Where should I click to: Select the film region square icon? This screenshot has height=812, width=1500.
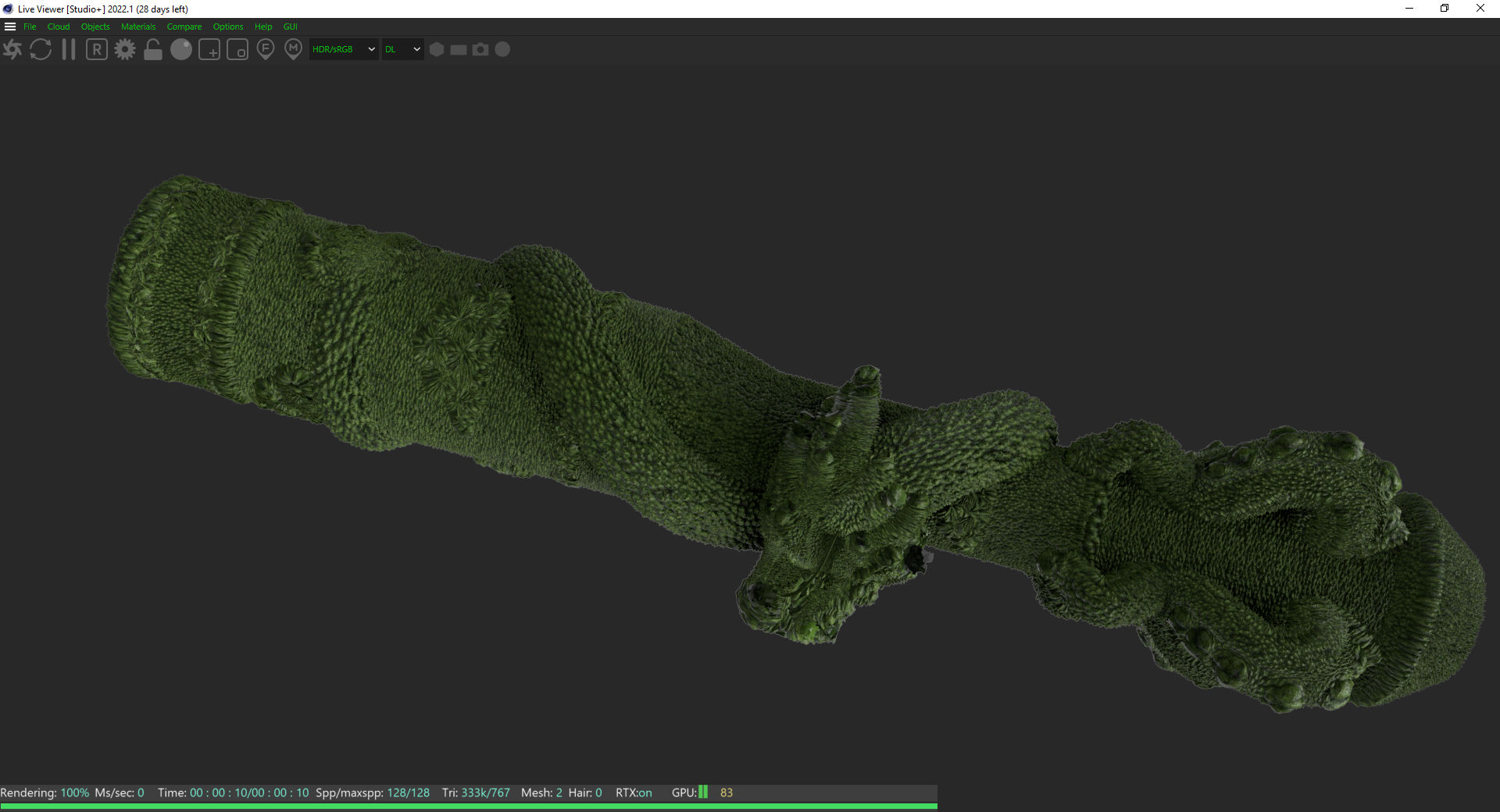(237, 50)
